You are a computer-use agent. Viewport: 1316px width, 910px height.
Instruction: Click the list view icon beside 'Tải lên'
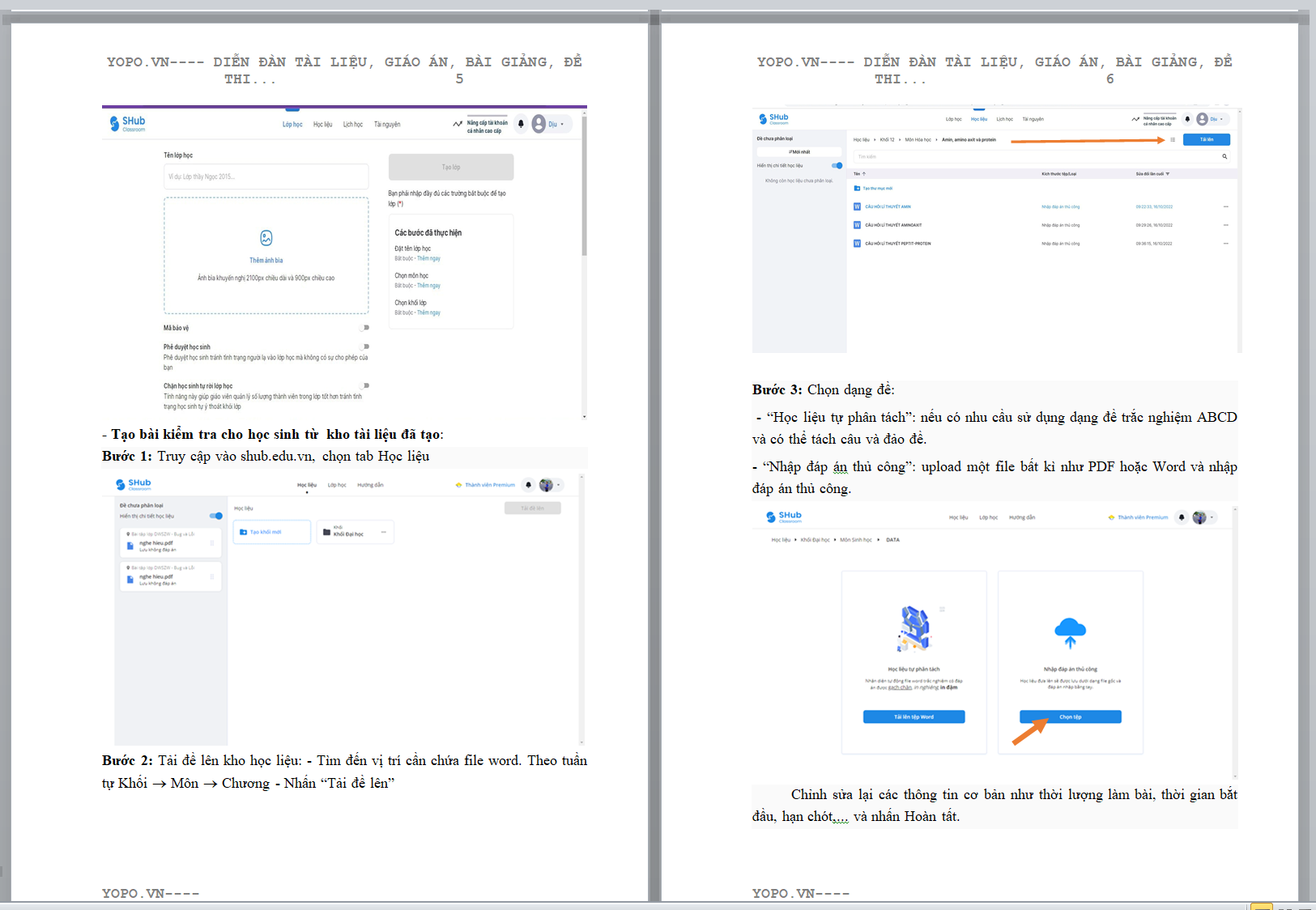coord(1172,140)
